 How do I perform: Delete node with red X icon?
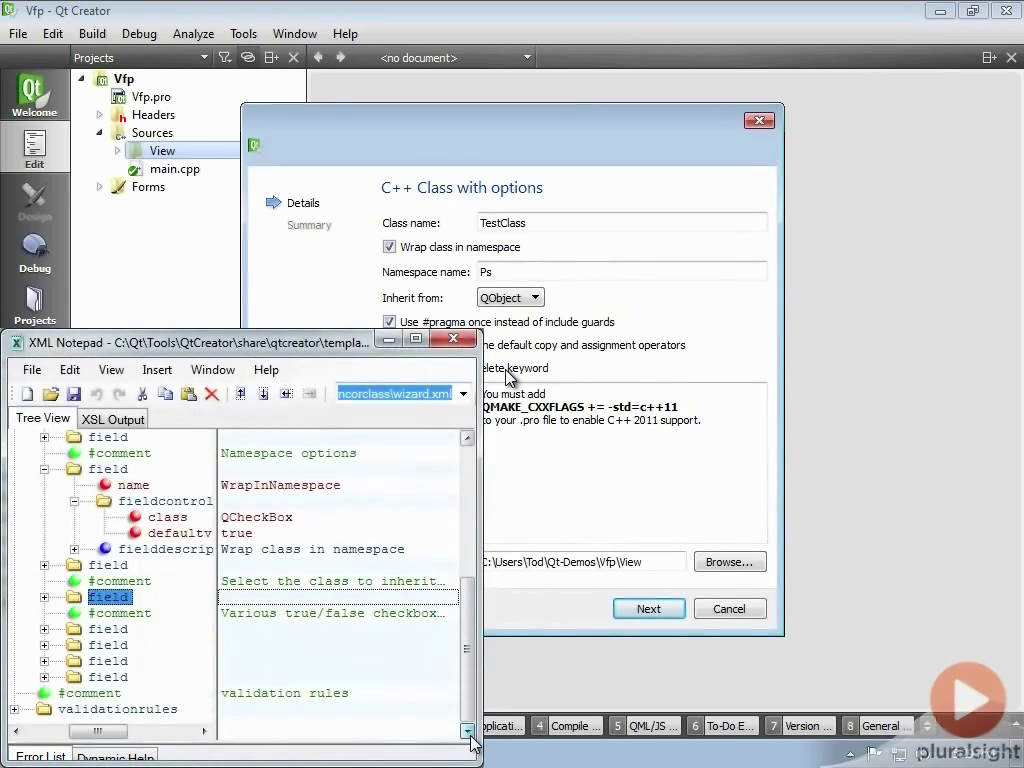pos(212,394)
